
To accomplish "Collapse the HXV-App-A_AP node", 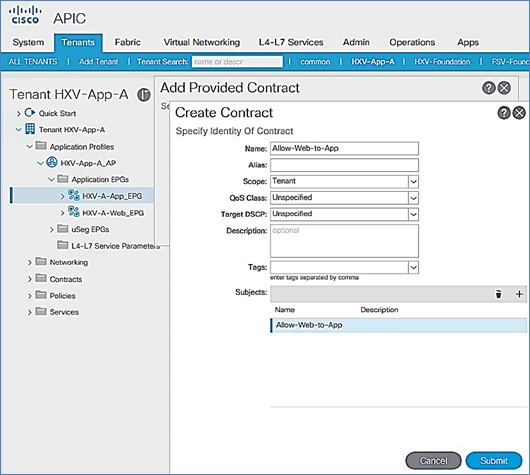I will 40,163.
